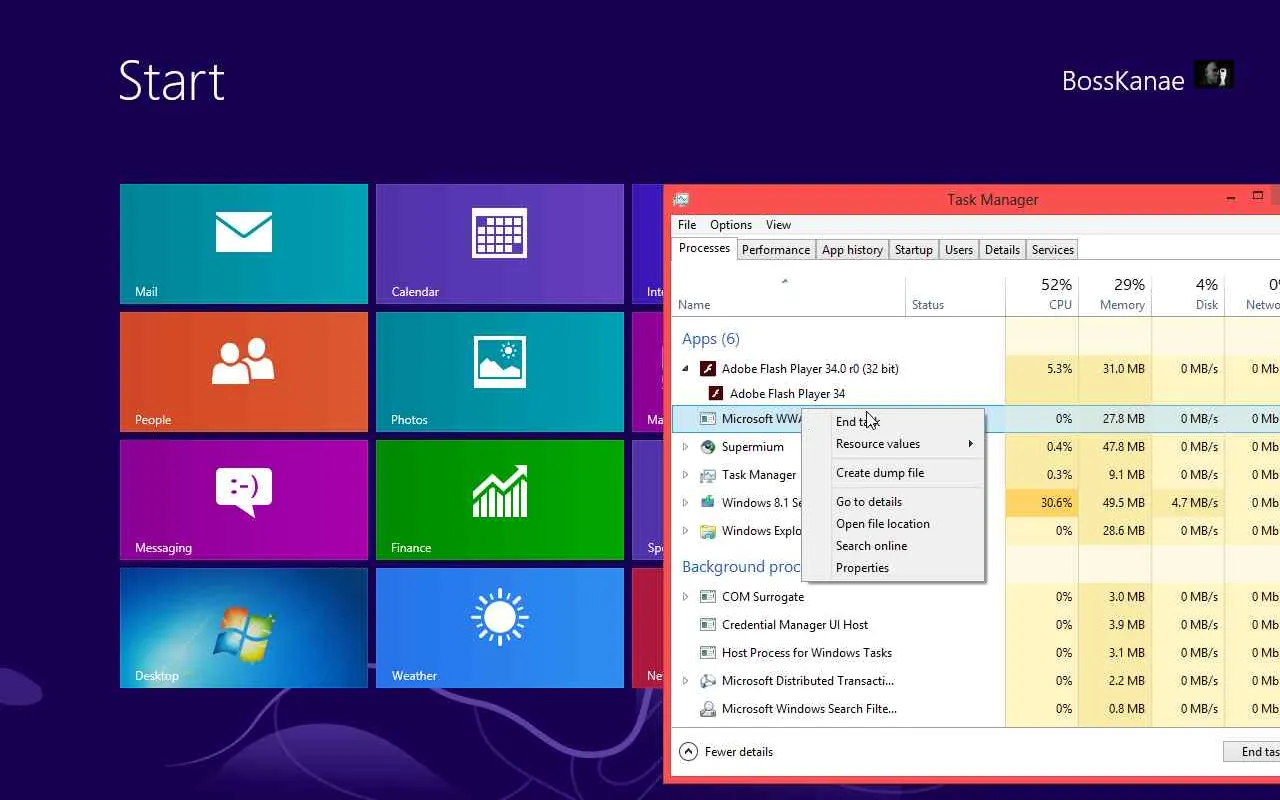Image resolution: width=1280 pixels, height=800 pixels.
Task: Expand the Supermium process group
Action: point(686,447)
